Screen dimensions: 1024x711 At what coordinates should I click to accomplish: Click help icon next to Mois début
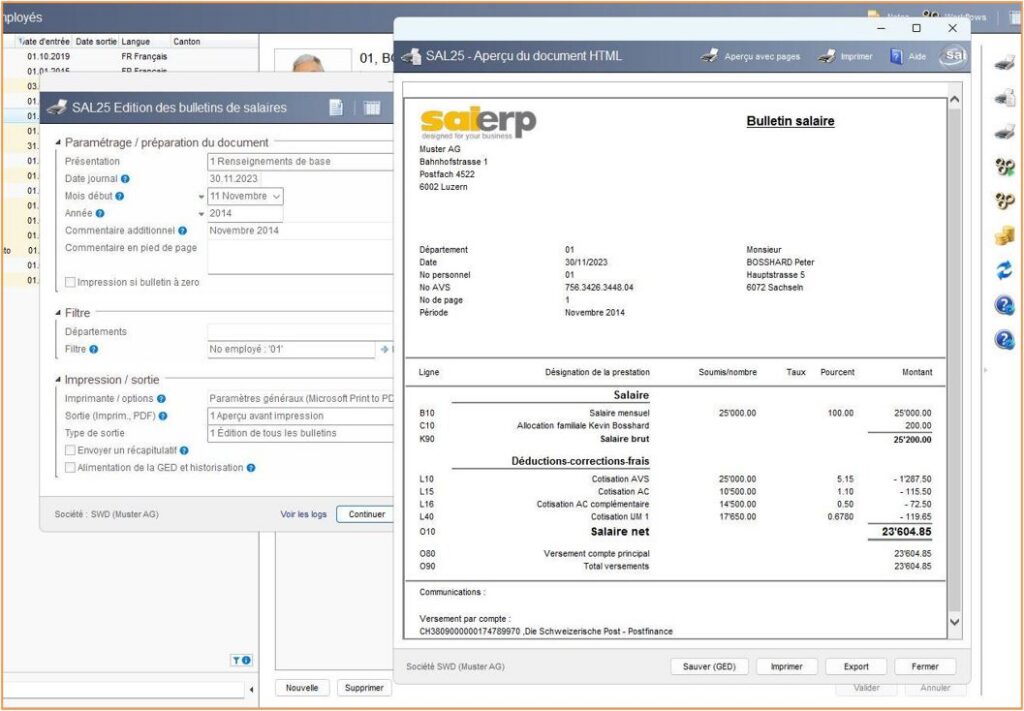point(120,196)
